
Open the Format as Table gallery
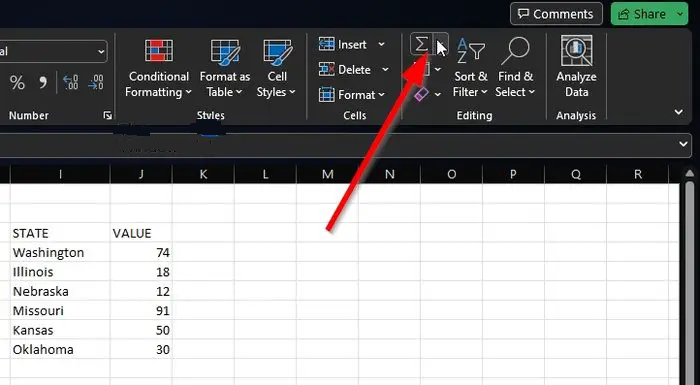point(225,68)
